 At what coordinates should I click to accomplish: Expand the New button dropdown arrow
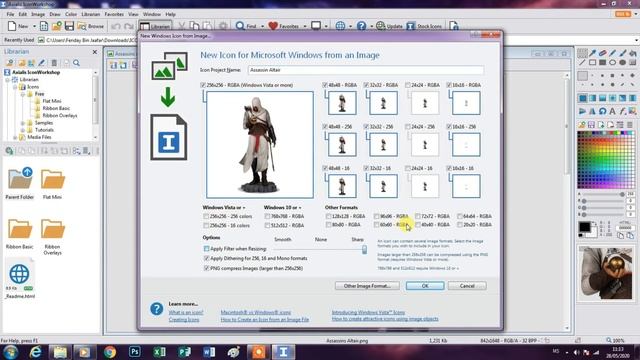[x=34, y=27]
